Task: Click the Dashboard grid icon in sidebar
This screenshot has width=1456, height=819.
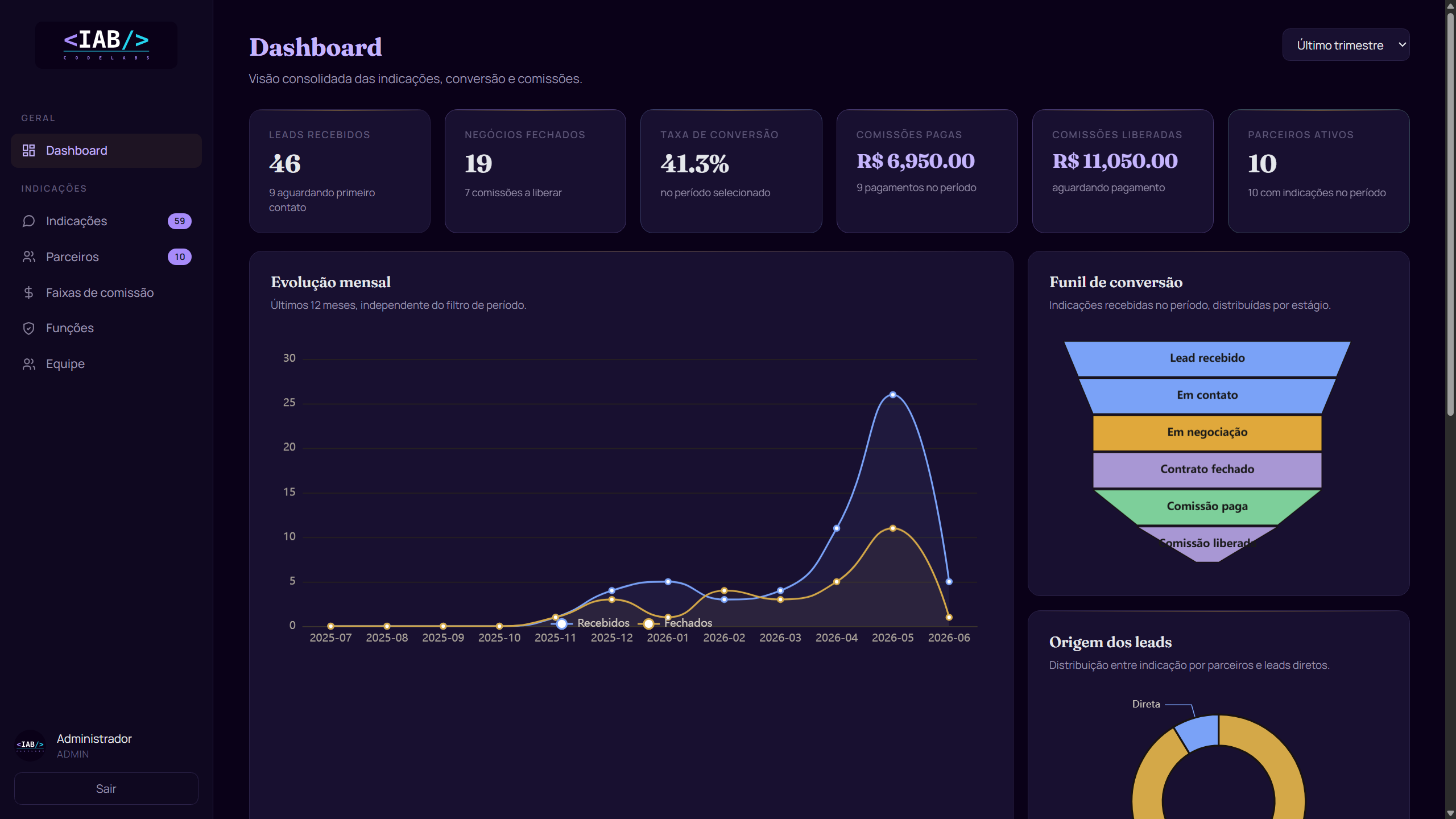Action: 28,150
